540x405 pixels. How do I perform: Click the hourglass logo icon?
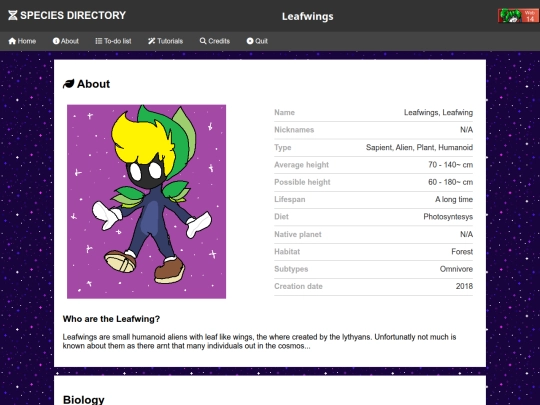click(x=13, y=15)
